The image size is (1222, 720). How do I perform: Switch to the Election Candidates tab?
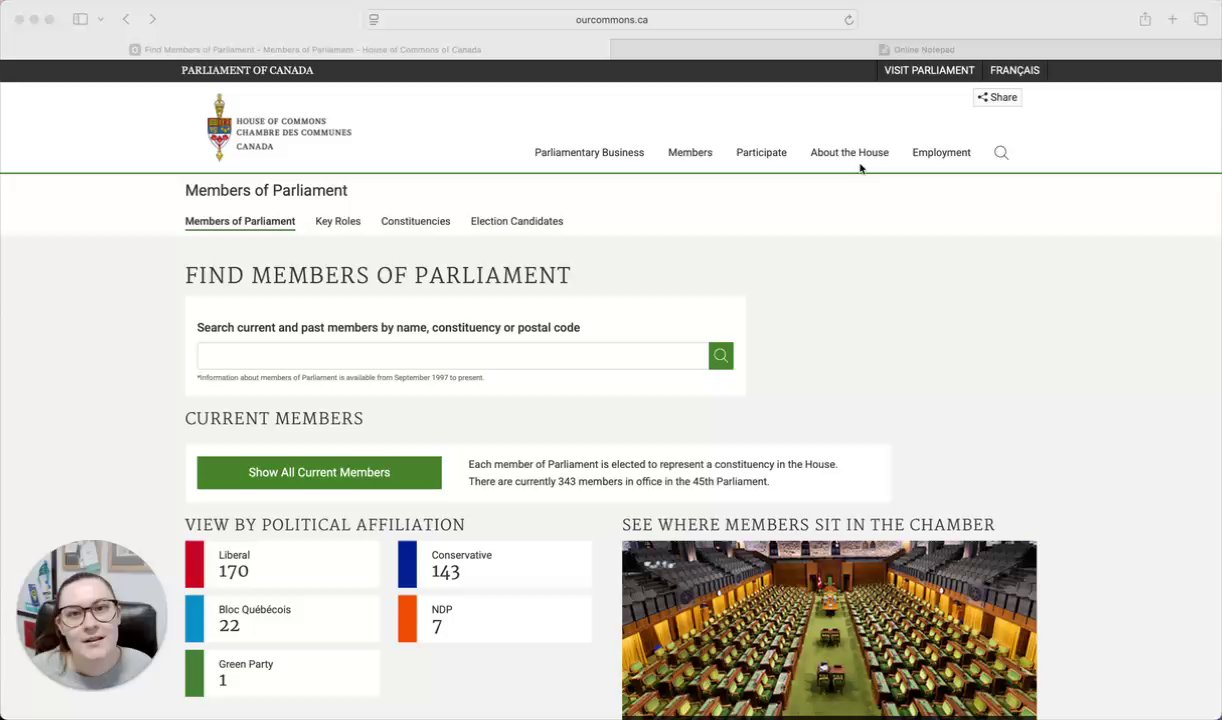pos(517,221)
